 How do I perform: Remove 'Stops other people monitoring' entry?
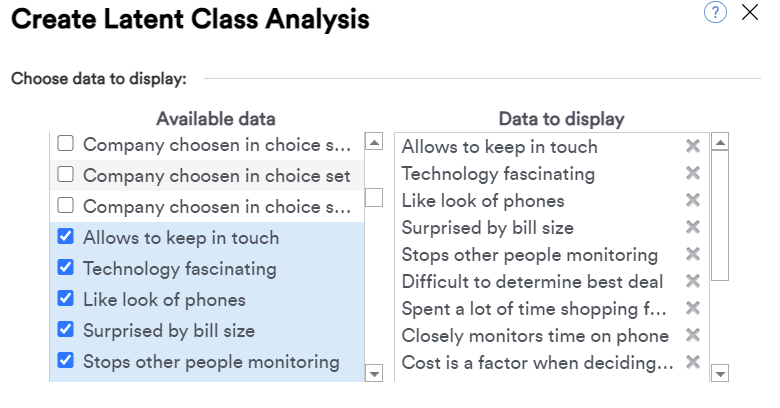693,254
